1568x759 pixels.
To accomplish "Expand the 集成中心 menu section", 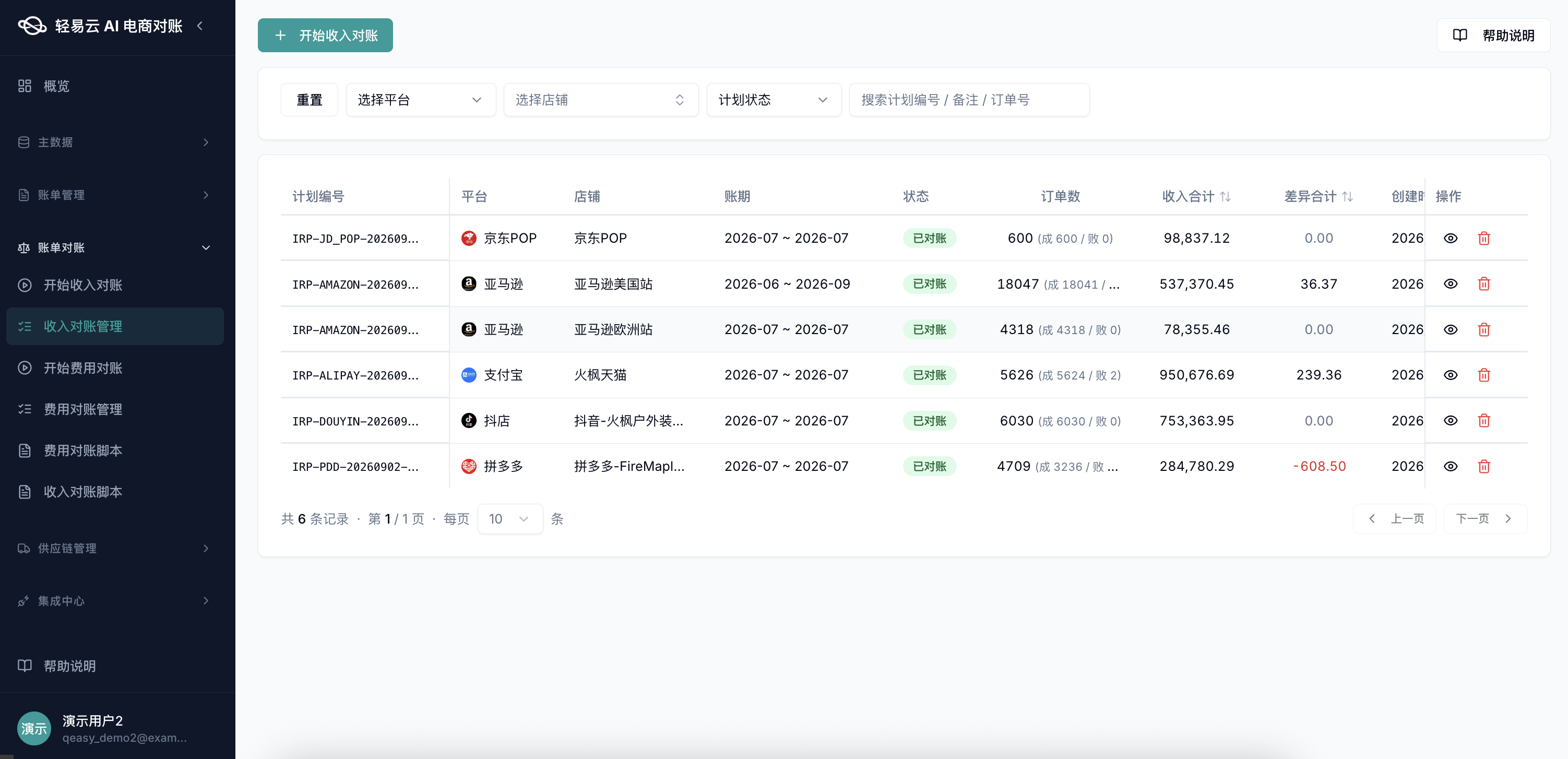I will (115, 601).
